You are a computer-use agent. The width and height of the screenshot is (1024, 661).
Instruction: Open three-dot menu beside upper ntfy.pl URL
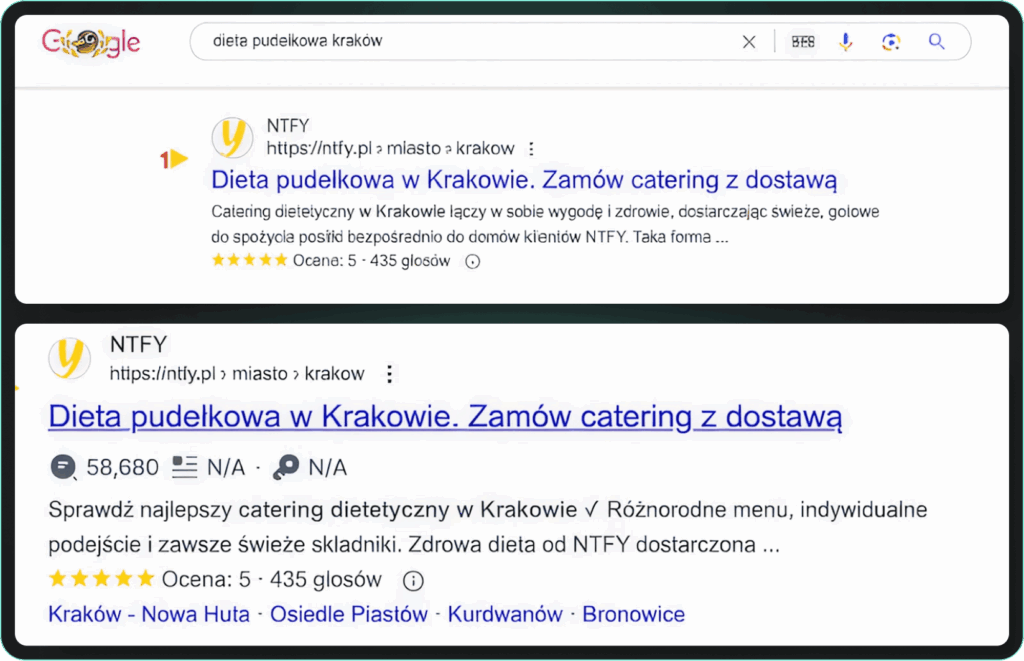[531, 149]
